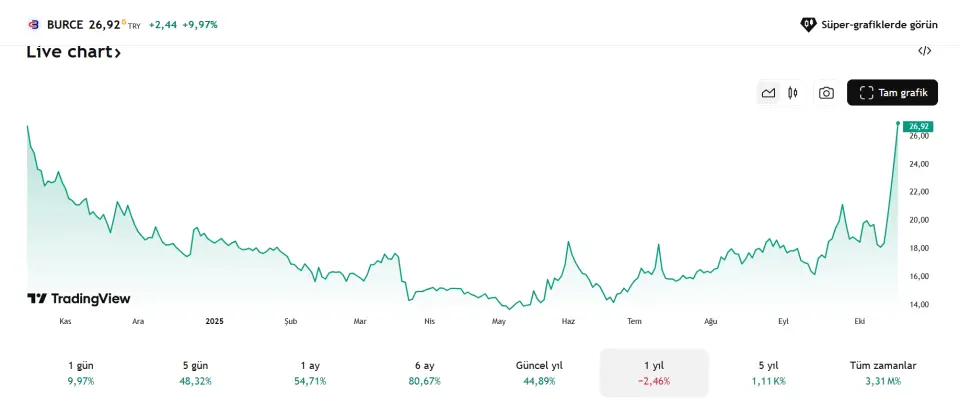Take a chart snapshot with camera icon
Image resolution: width=960 pixels, height=417 pixels.
coord(826,93)
